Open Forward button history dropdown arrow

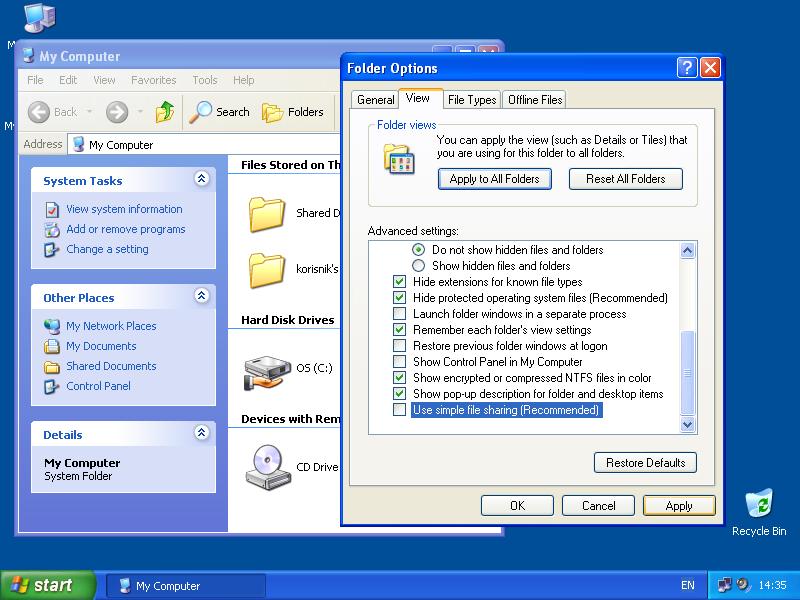click(139, 112)
